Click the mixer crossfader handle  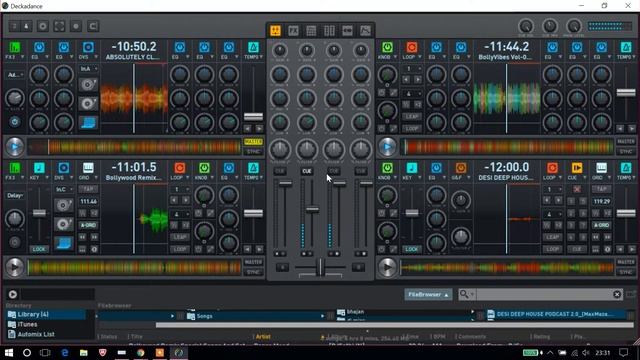coord(320,267)
